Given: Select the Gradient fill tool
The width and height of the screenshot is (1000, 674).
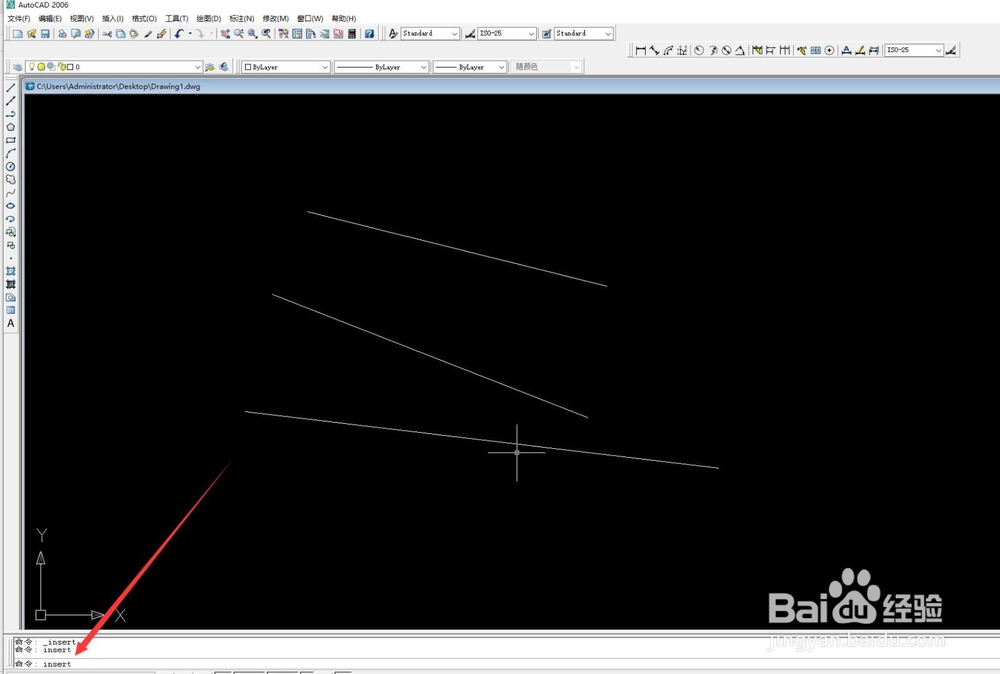Looking at the screenshot, I should 10,284.
